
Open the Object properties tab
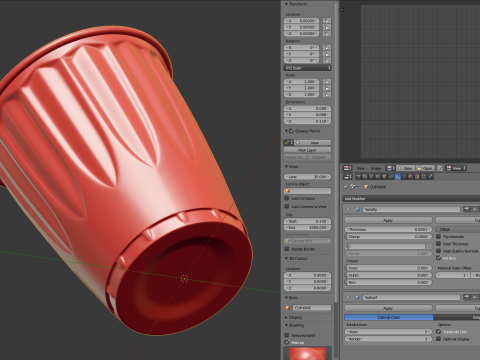pyautogui.click(x=384, y=176)
